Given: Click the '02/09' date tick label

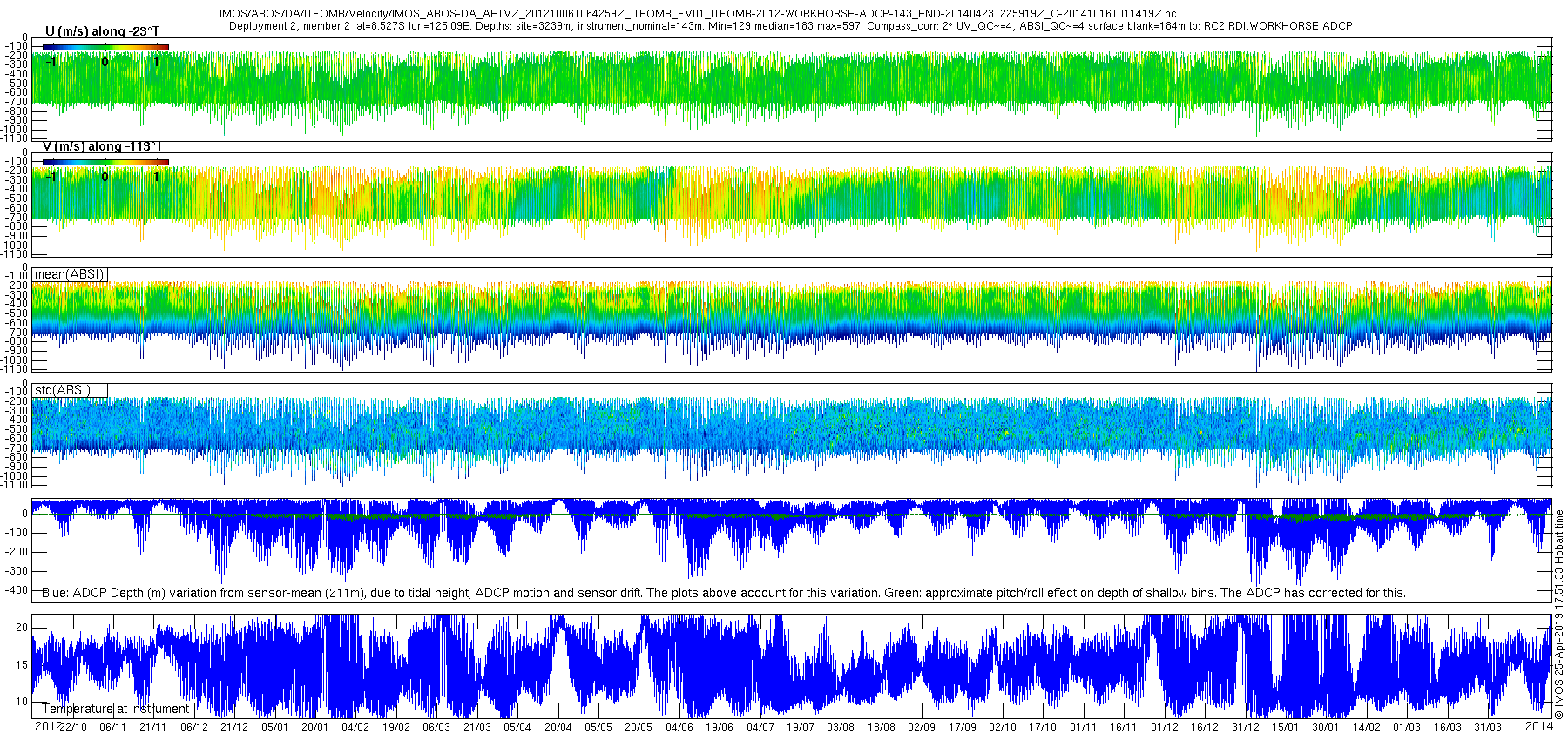Looking at the screenshot, I should pyautogui.click(x=921, y=728).
